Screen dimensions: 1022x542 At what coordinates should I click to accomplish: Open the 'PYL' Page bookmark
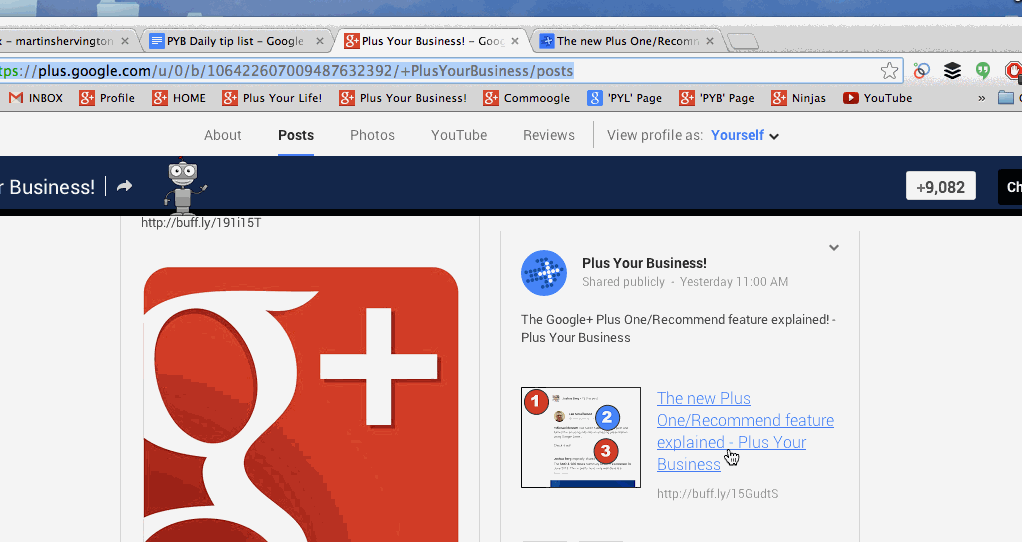624,98
